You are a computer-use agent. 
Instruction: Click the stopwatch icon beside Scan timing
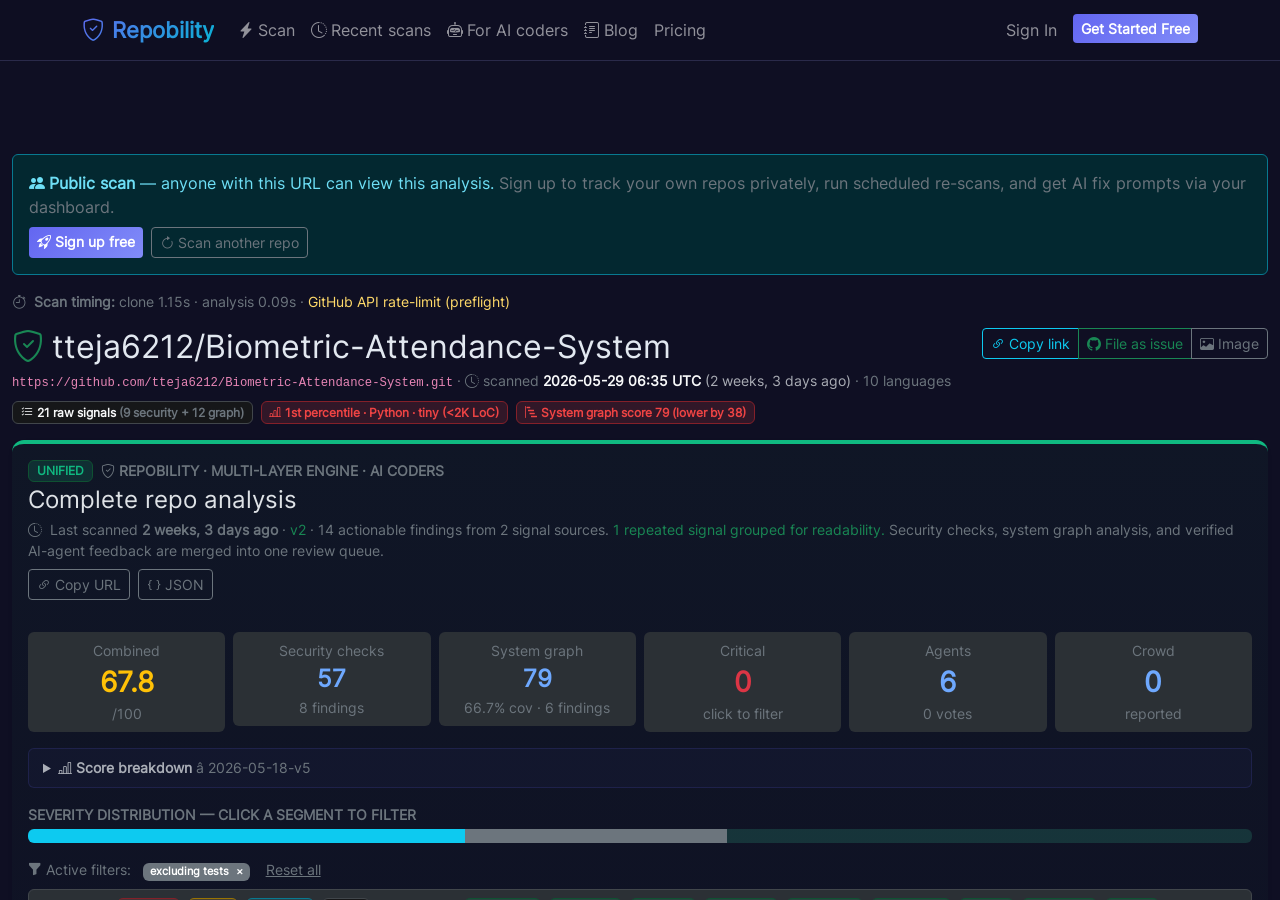tap(20, 302)
